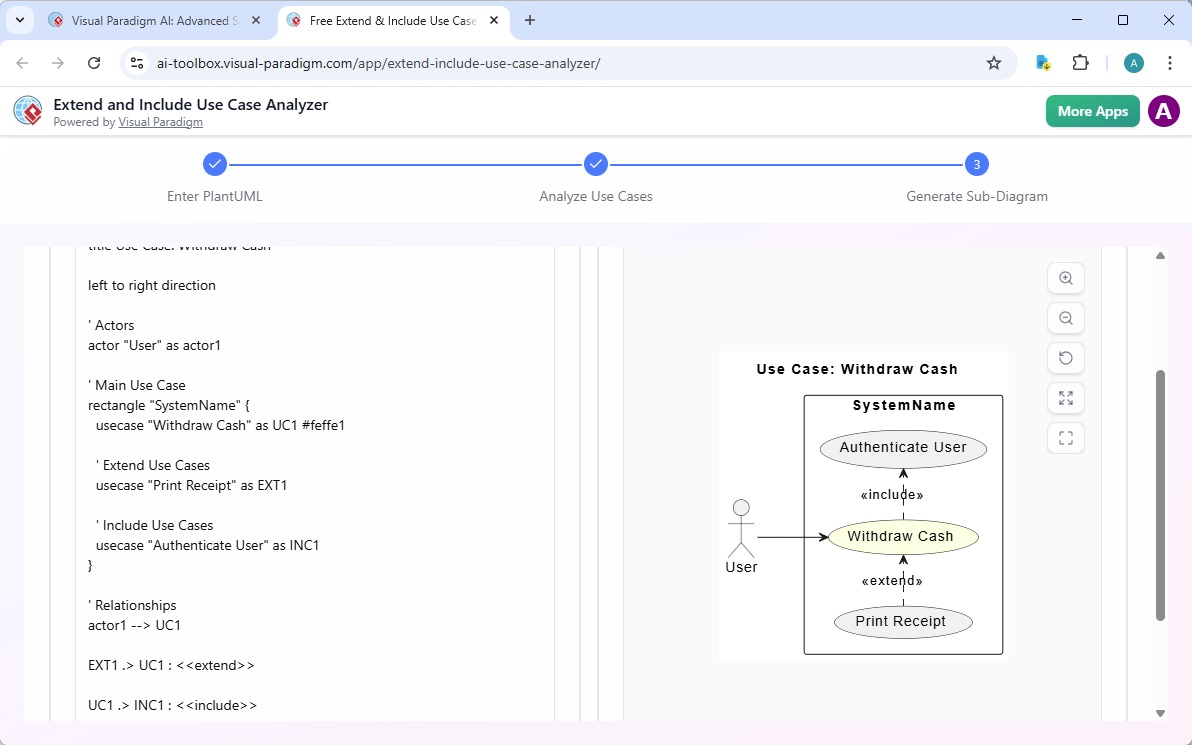Image resolution: width=1192 pixels, height=745 pixels.
Task: Zoom into the use case diagram
Action: (1065, 278)
